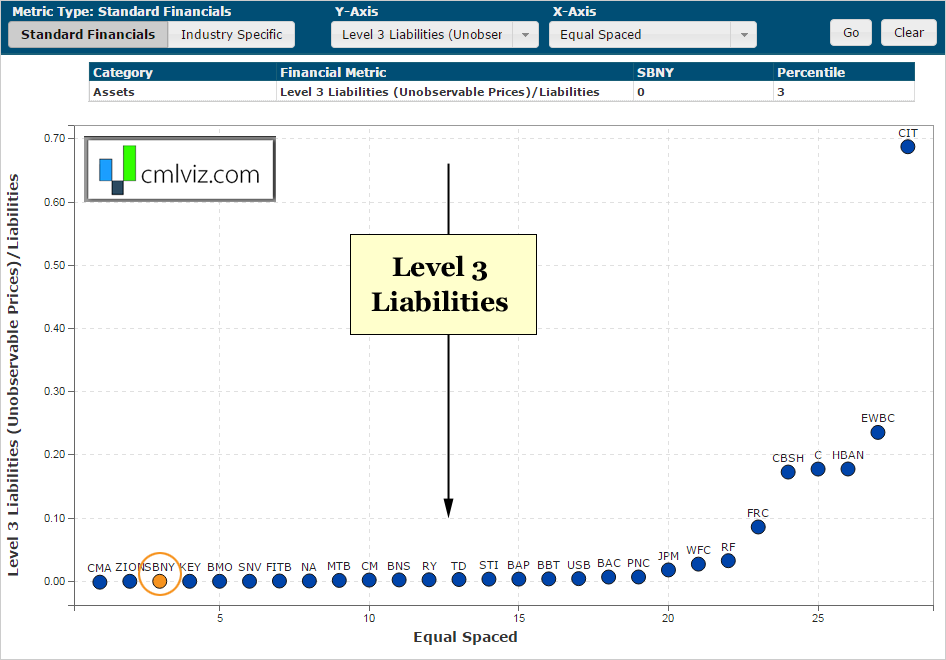Switch to Industry Specific metric type
The image size is (946, 660).
tap(231, 34)
